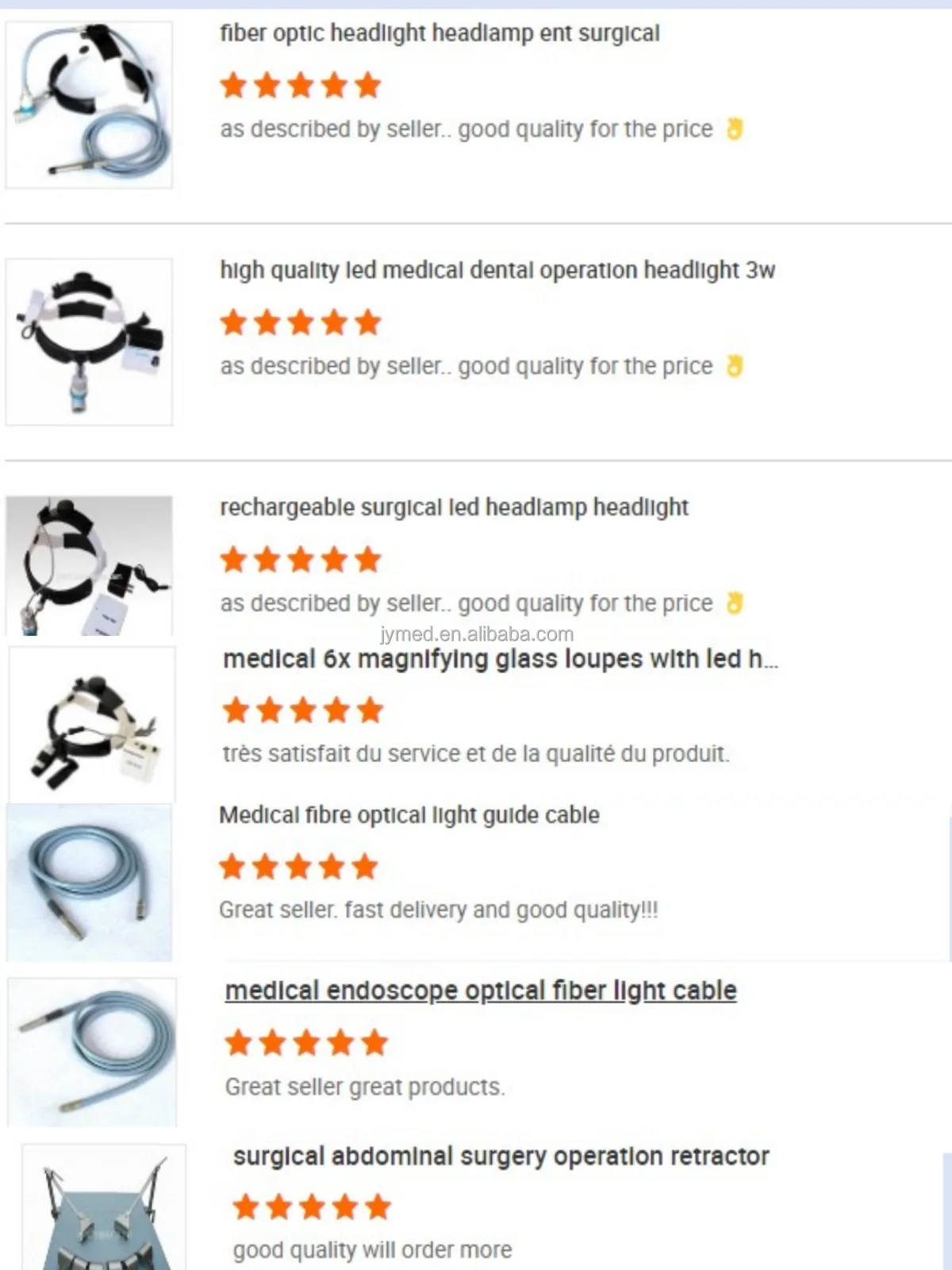This screenshot has width=952, height=1270.
Task: Open 'high quality led medical dental operation headlight 3w'
Action: pyautogui.click(x=497, y=271)
